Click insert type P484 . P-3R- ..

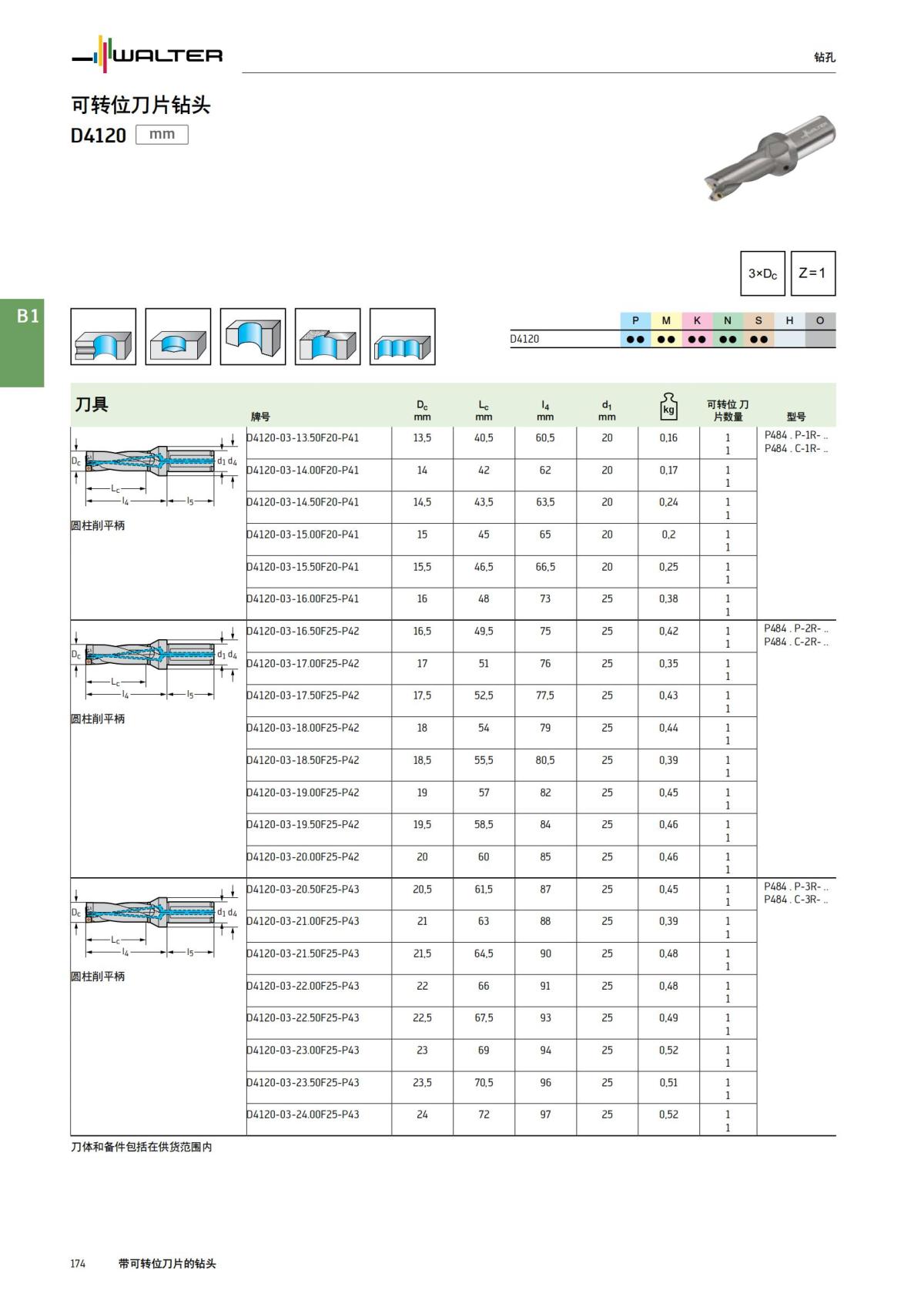(x=796, y=886)
